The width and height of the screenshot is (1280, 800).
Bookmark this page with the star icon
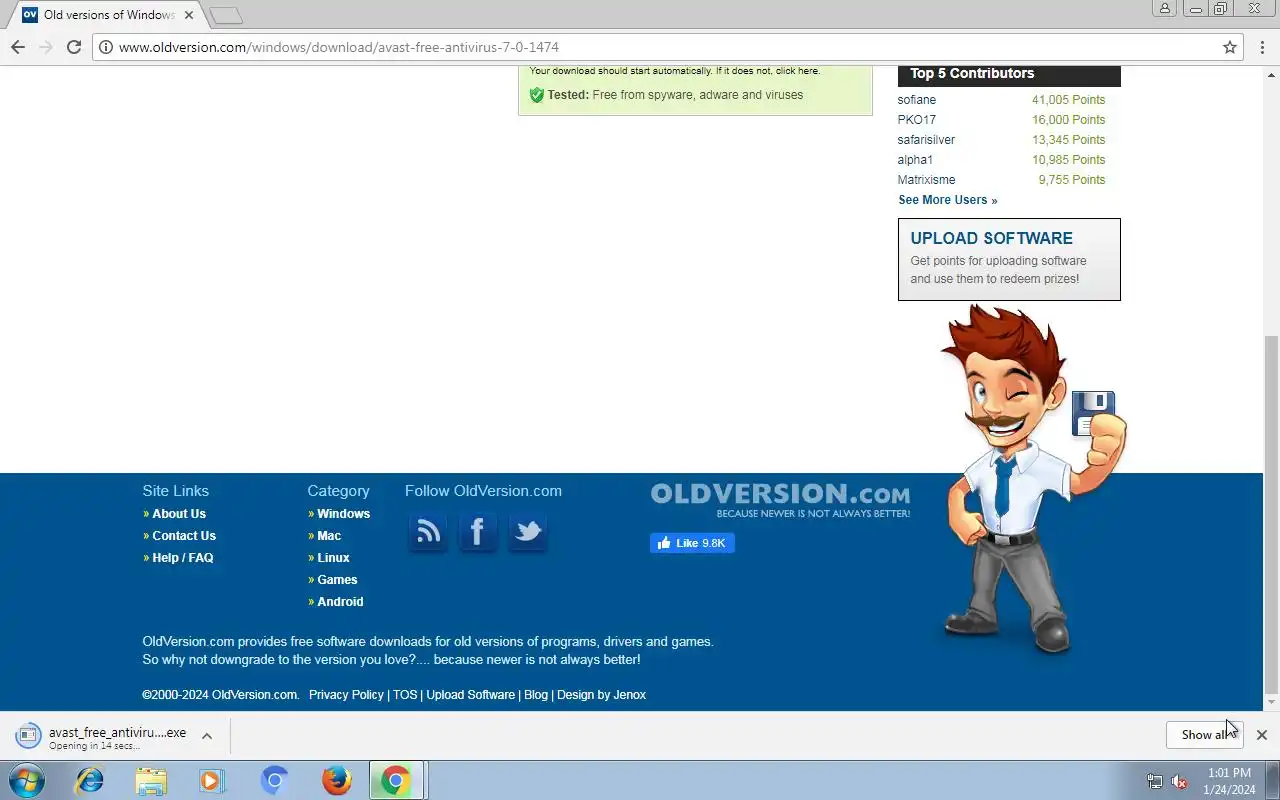click(x=1230, y=47)
